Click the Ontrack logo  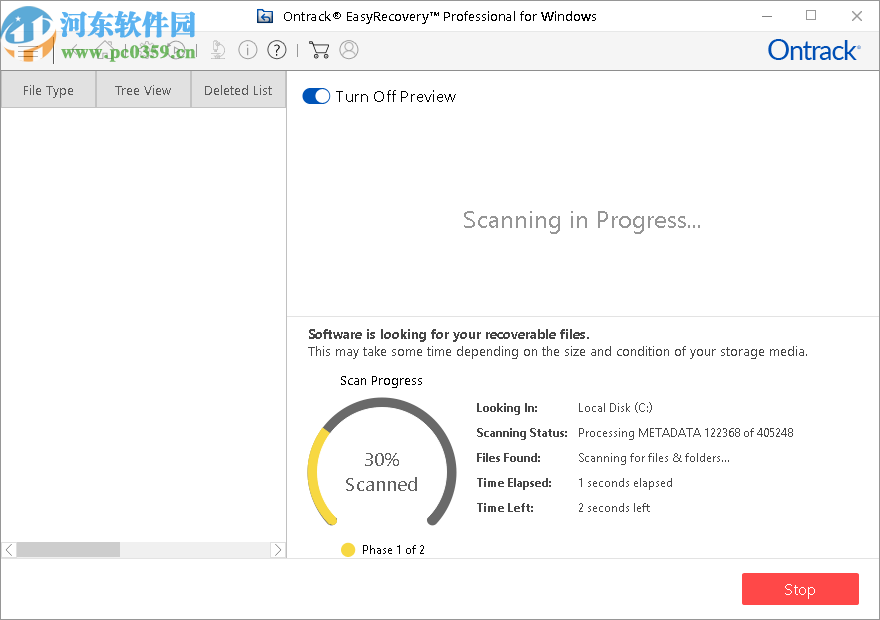[x=812, y=50]
